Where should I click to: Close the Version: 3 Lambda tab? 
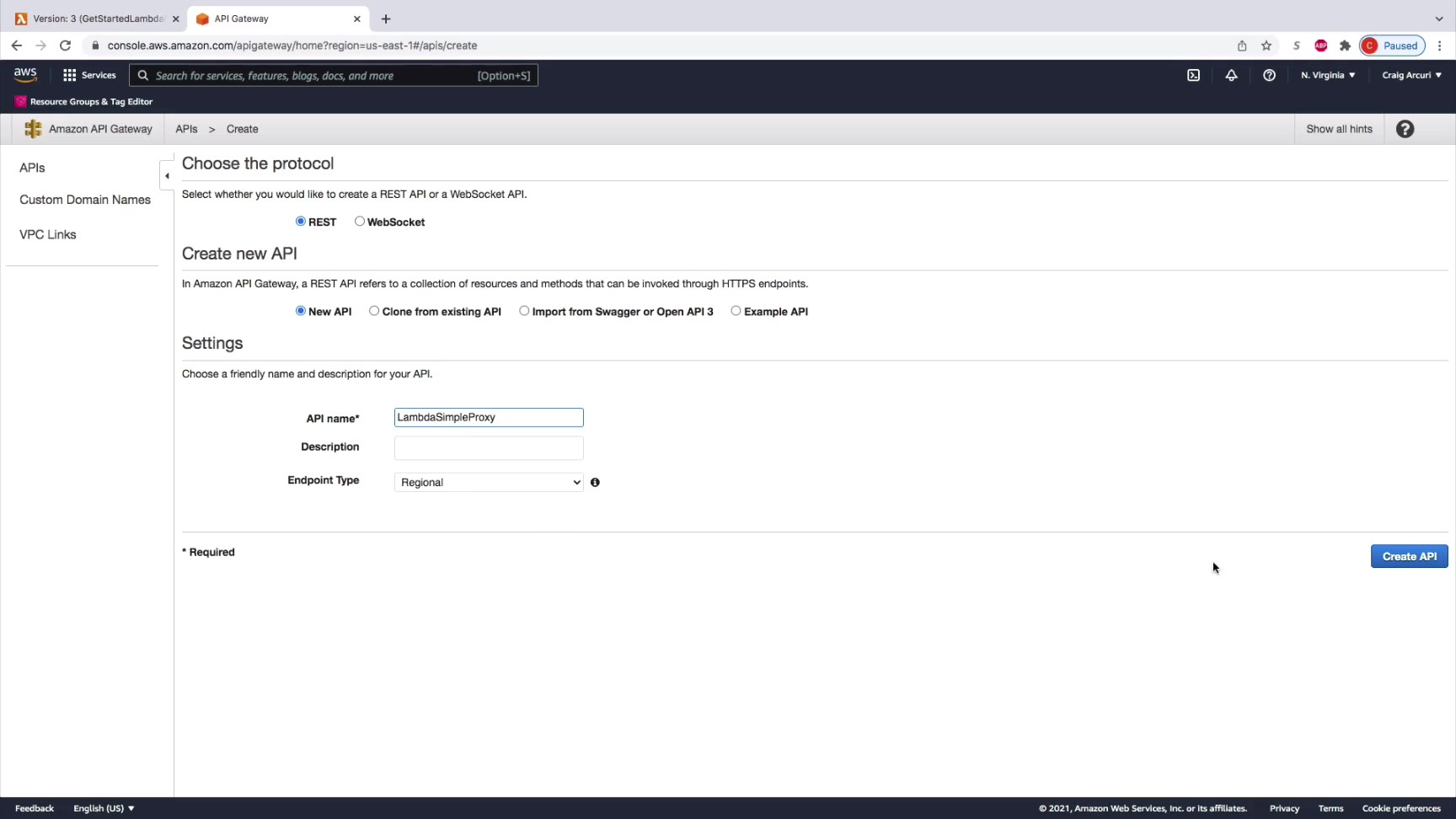[x=175, y=19]
